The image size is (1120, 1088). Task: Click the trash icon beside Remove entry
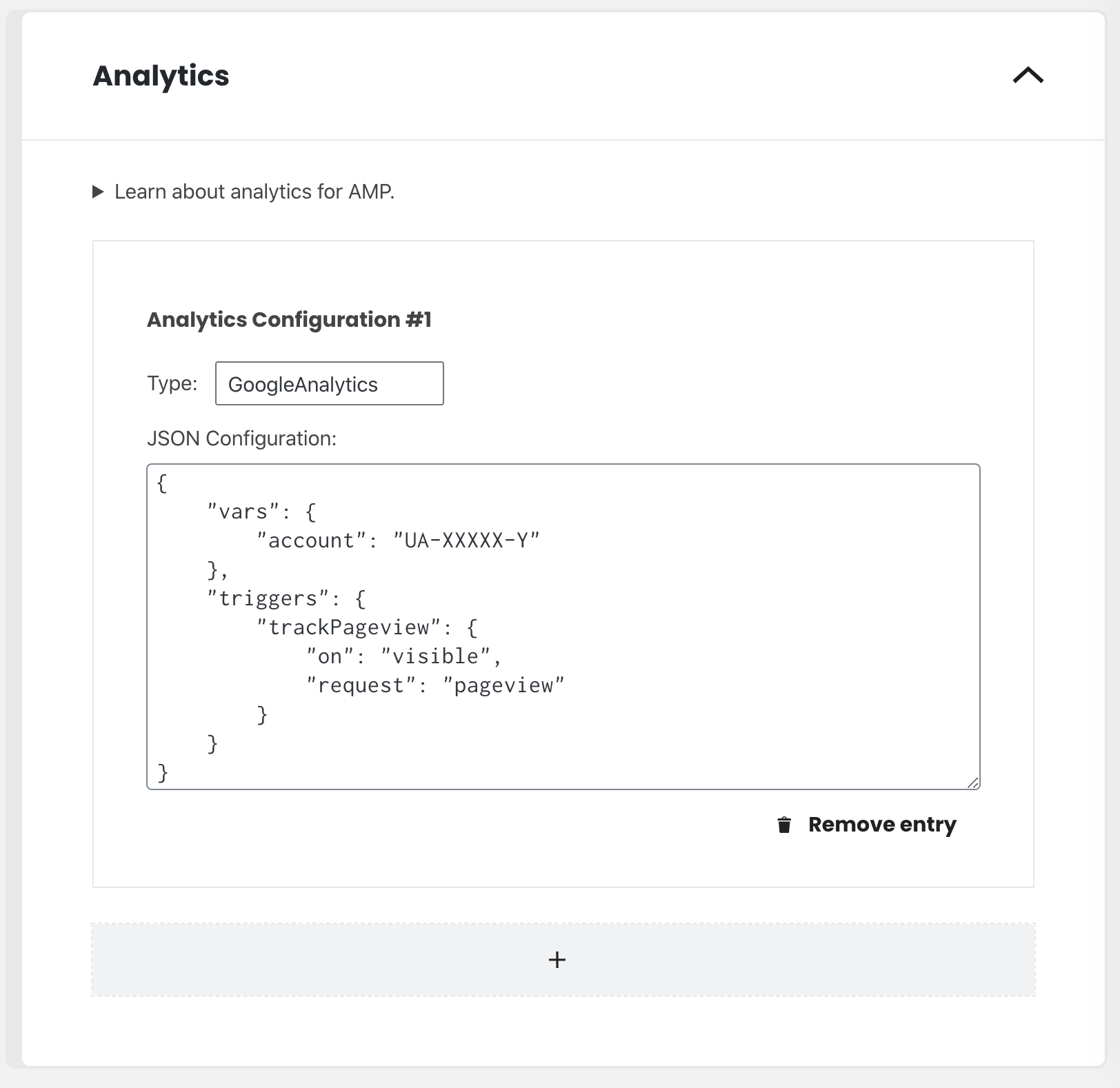(x=784, y=825)
